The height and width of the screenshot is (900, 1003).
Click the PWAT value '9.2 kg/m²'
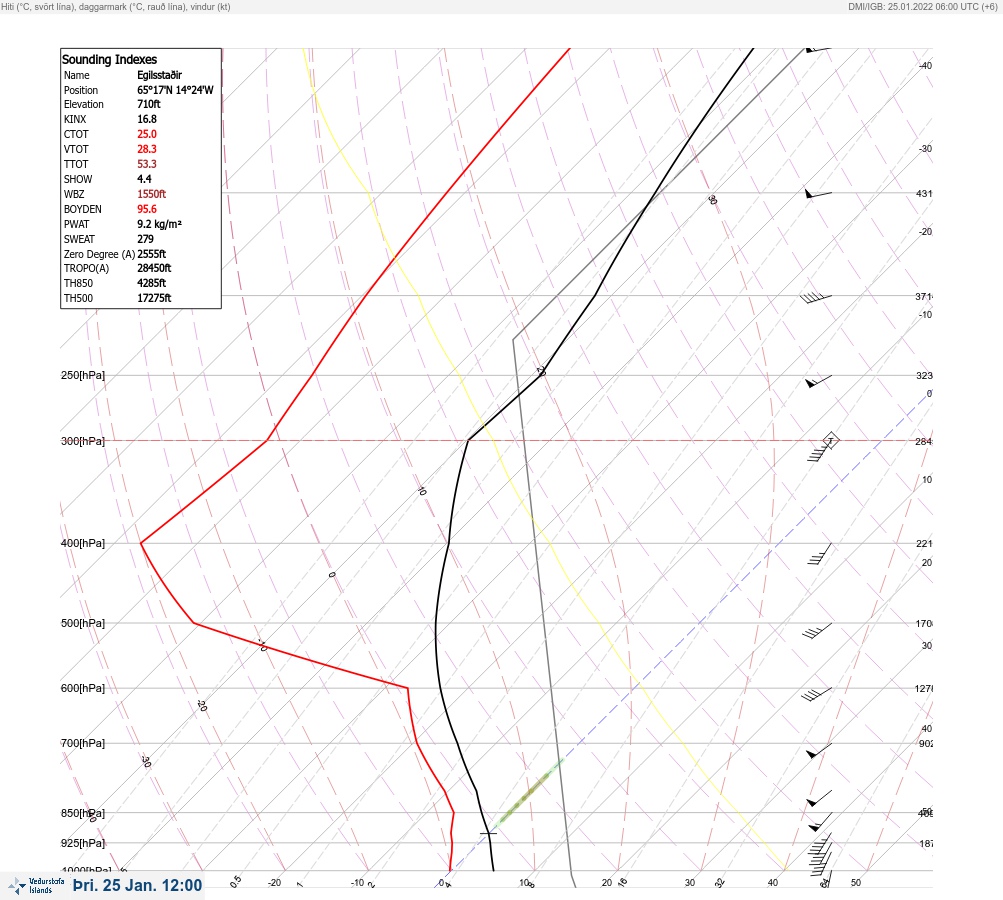pyautogui.click(x=159, y=224)
